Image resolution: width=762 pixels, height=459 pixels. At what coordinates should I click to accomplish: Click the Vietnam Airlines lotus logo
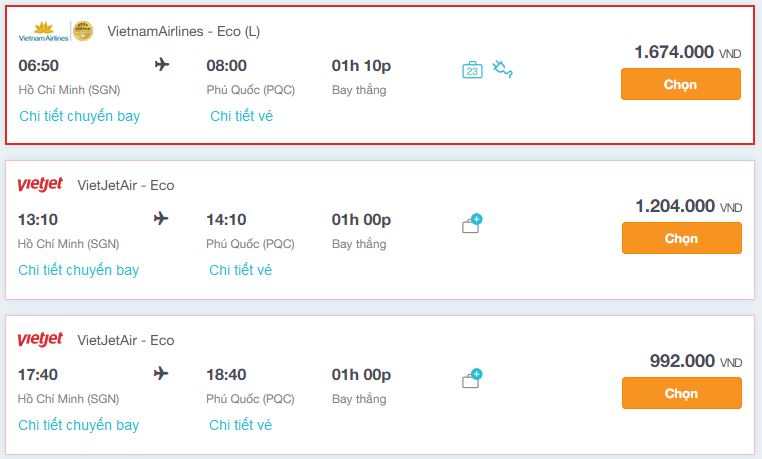pos(43,32)
